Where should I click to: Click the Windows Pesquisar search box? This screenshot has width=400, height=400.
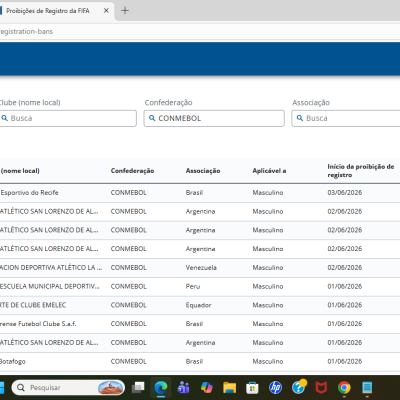68,388
